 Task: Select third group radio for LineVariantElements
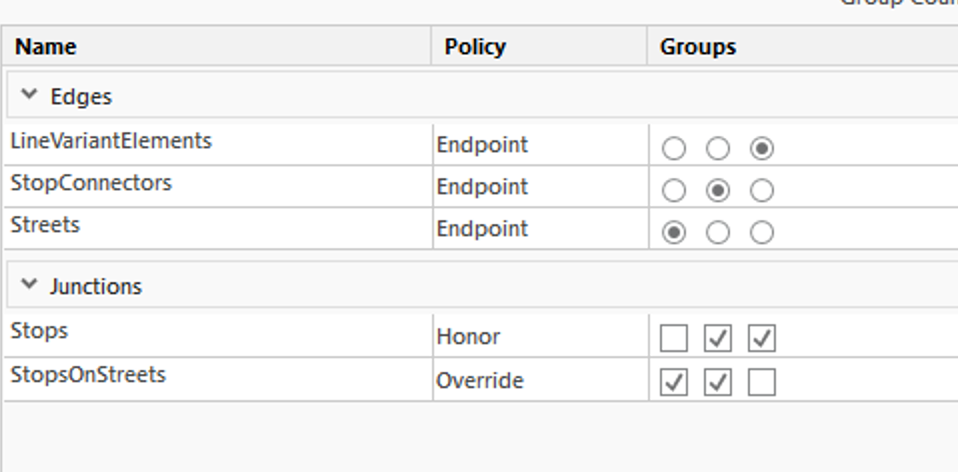click(x=762, y=149)
